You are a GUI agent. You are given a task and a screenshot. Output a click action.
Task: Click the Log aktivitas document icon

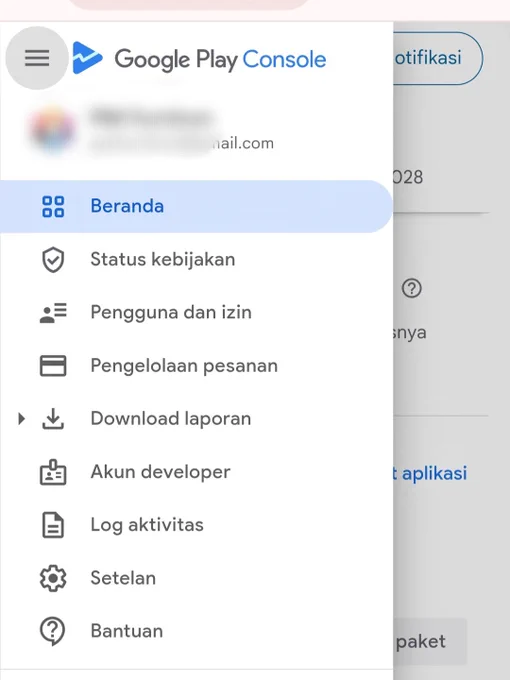coord(53,525)
